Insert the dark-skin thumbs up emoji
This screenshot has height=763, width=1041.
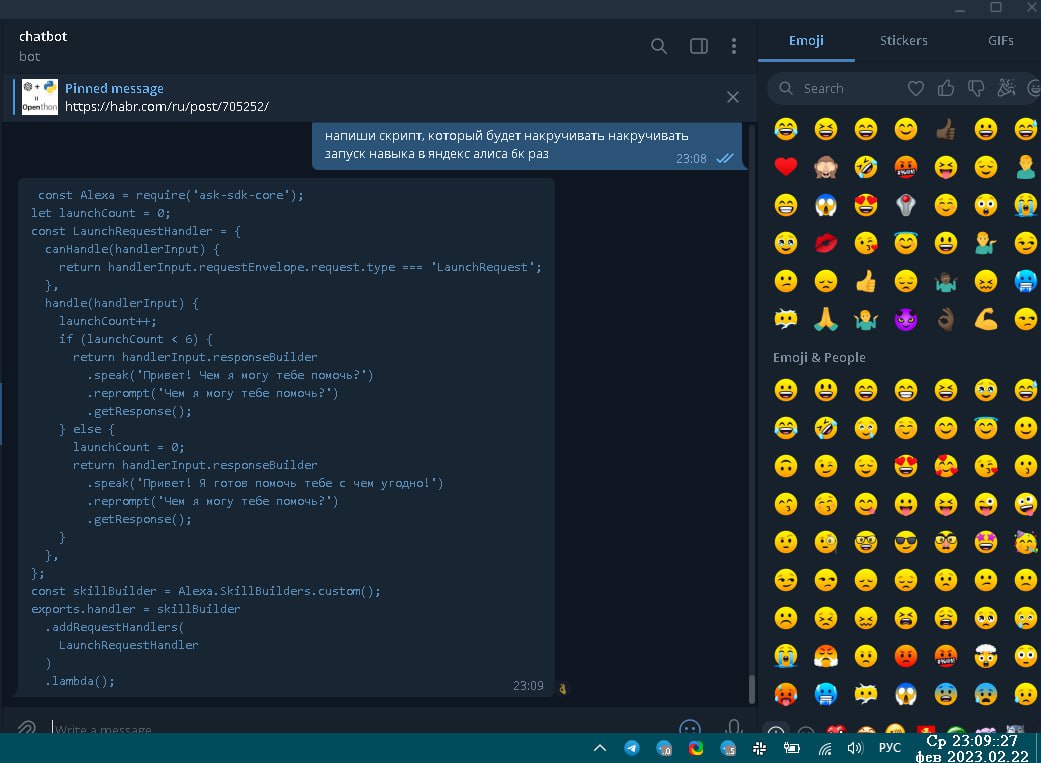point(945,129)
